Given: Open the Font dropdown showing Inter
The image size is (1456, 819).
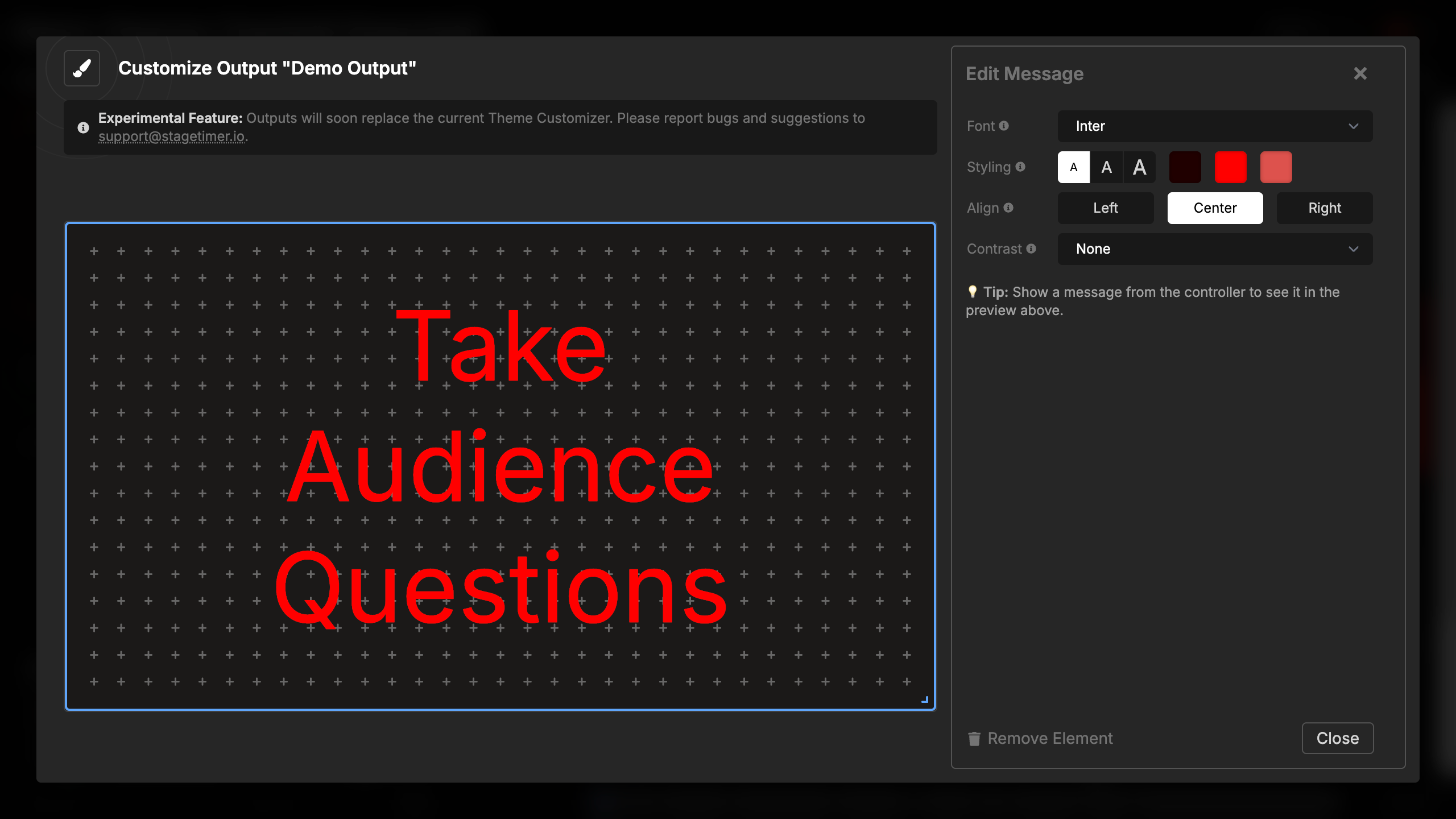Looking at the screenshot, I should 1215,126.
